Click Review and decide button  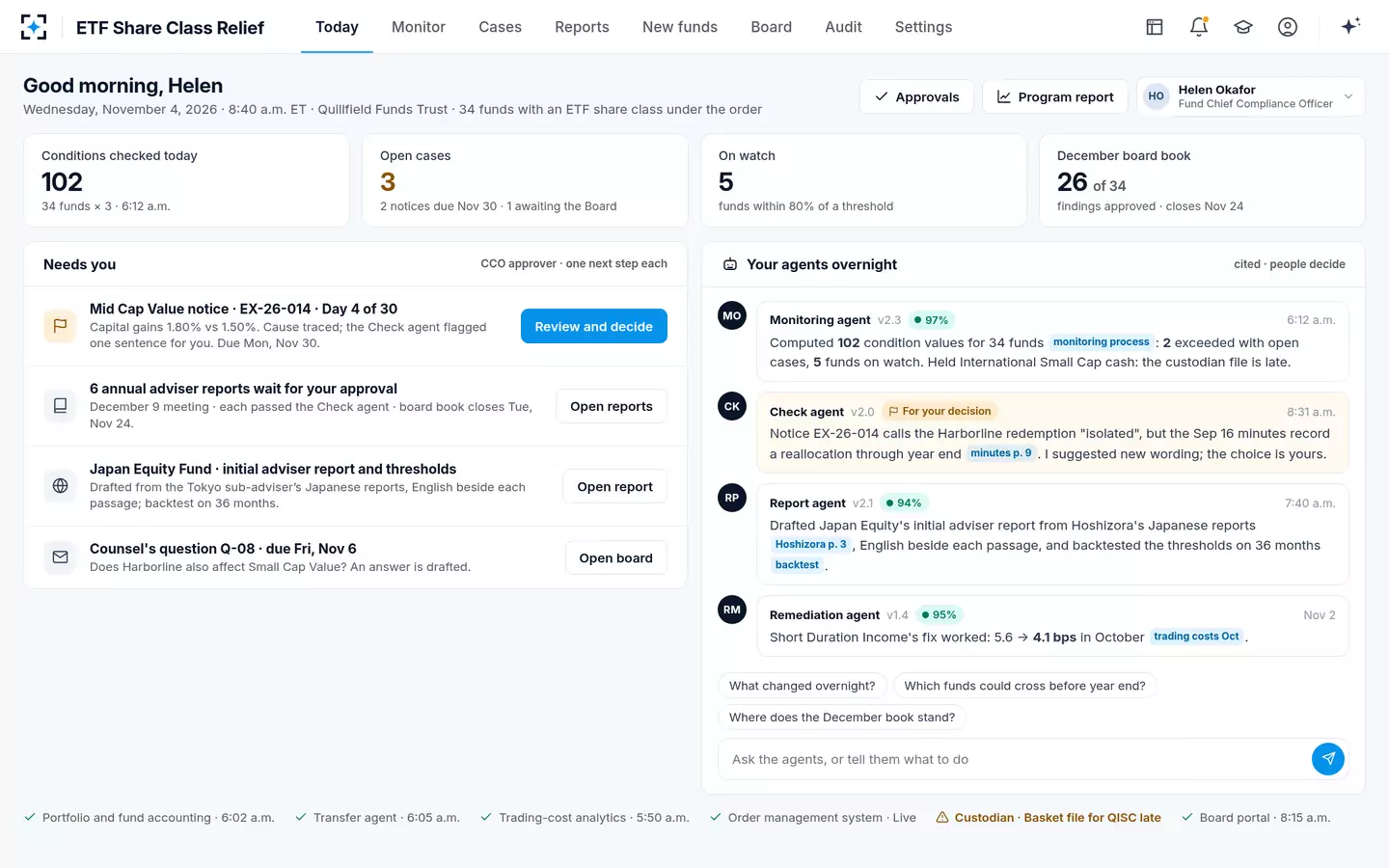594,326
